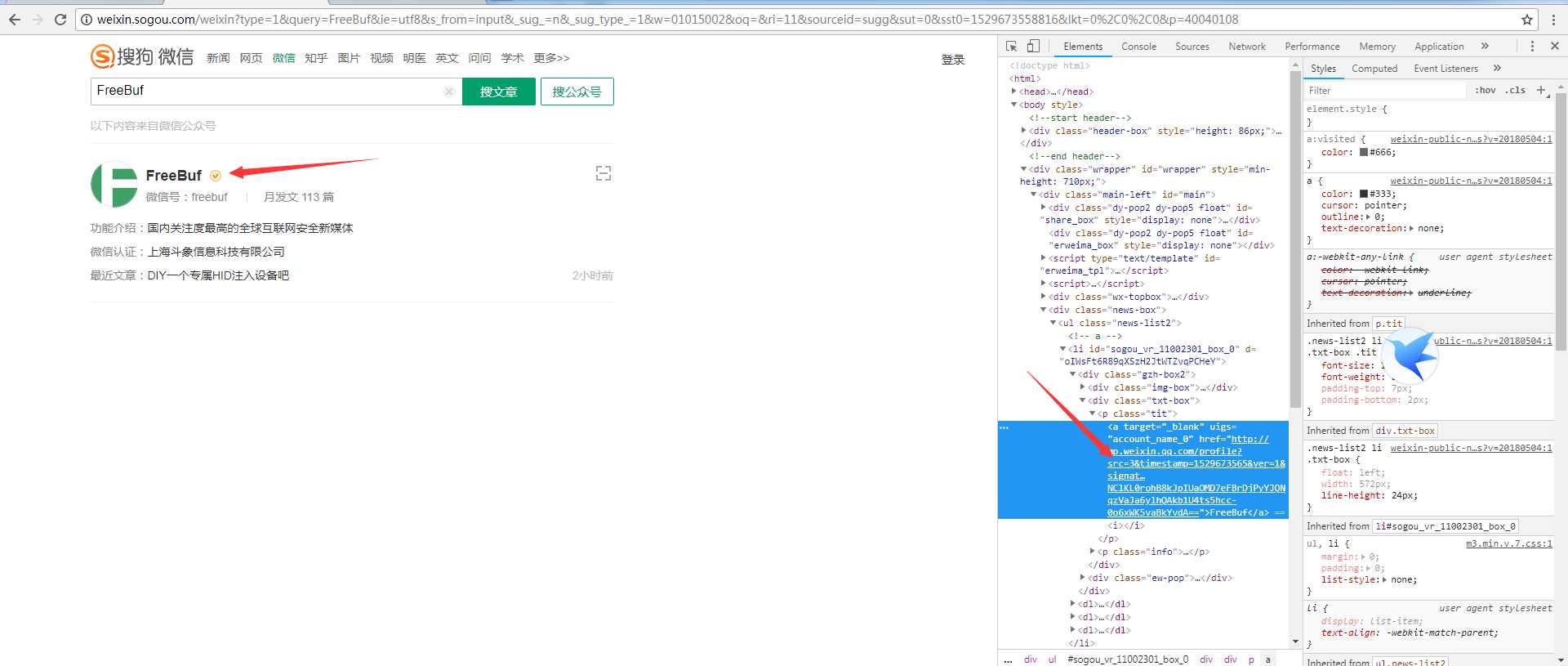The image size is (1568, 666).
Task: Reload the page with refresh icon
Action: pyautogui.click(x=60, y=20)
